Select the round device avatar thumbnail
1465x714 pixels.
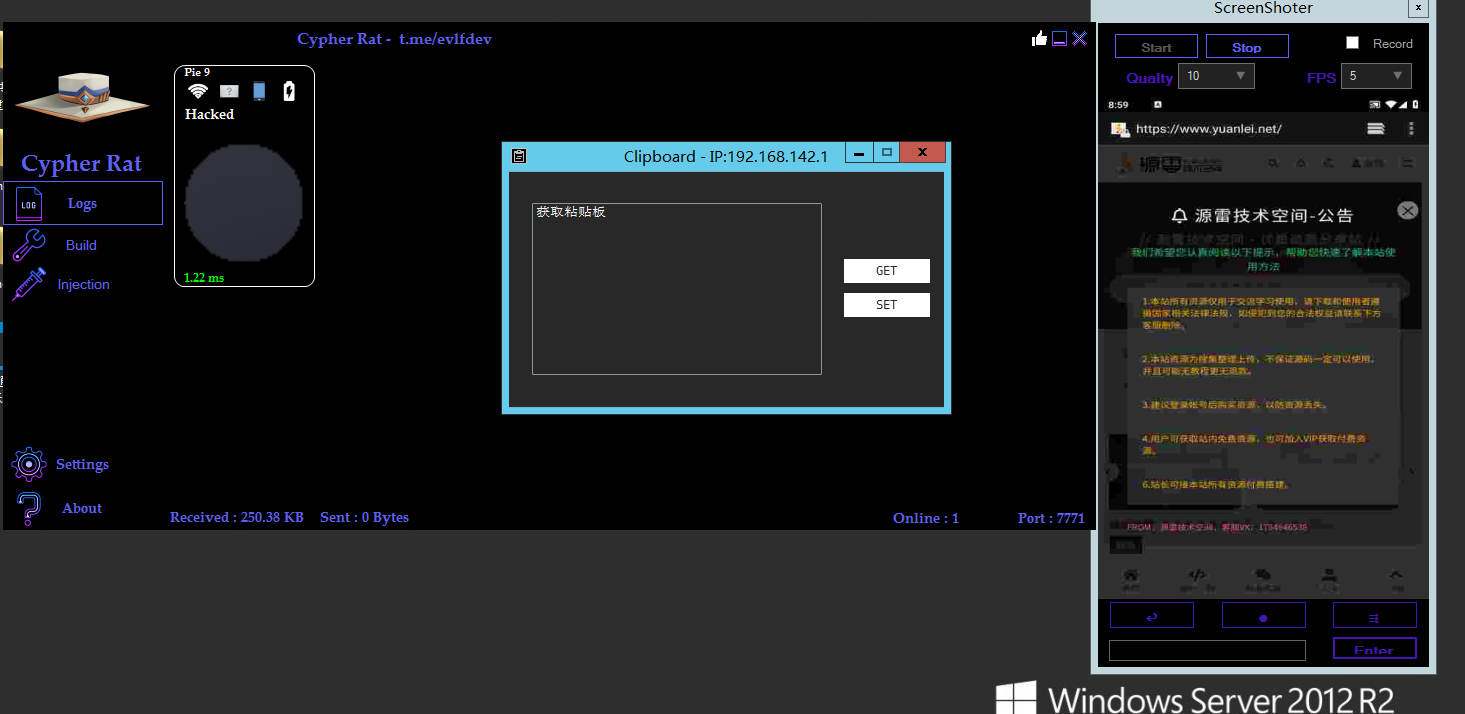(244, 204)
